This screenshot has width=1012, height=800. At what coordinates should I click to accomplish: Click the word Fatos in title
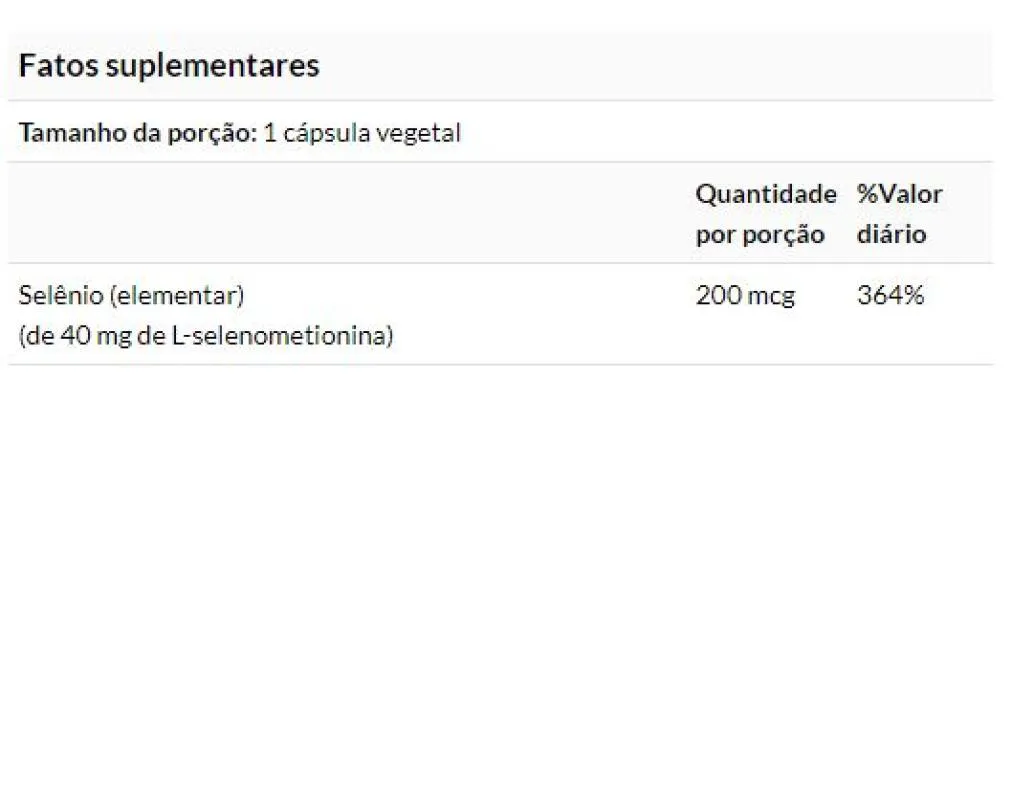point(59,66)
